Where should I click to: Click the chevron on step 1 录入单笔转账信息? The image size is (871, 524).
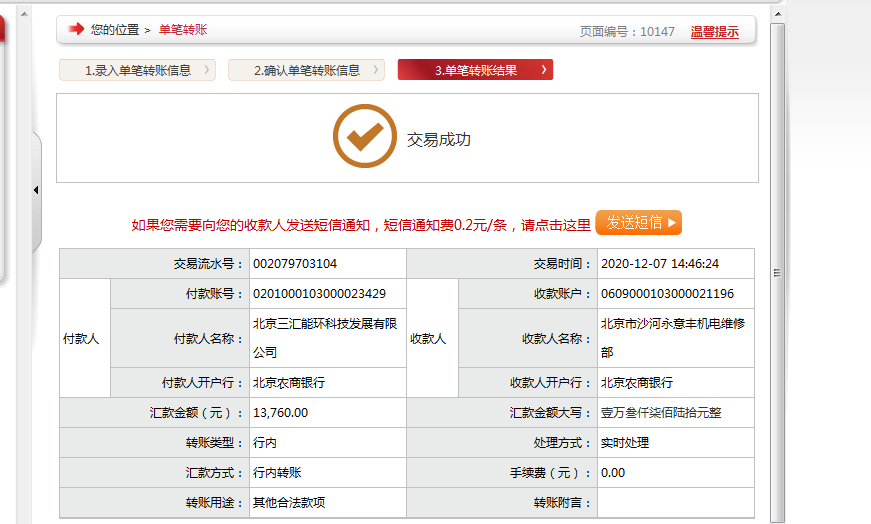click(206, 70)
